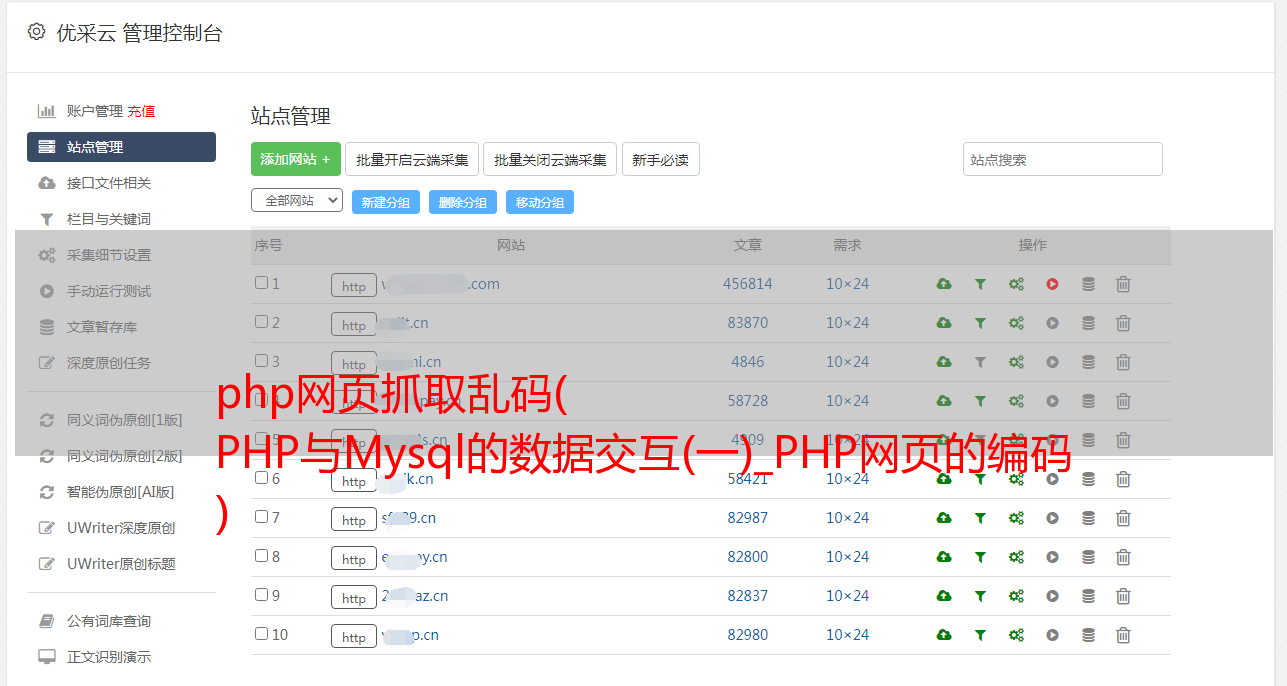Select the checkbox for row 10

[261, 634]
